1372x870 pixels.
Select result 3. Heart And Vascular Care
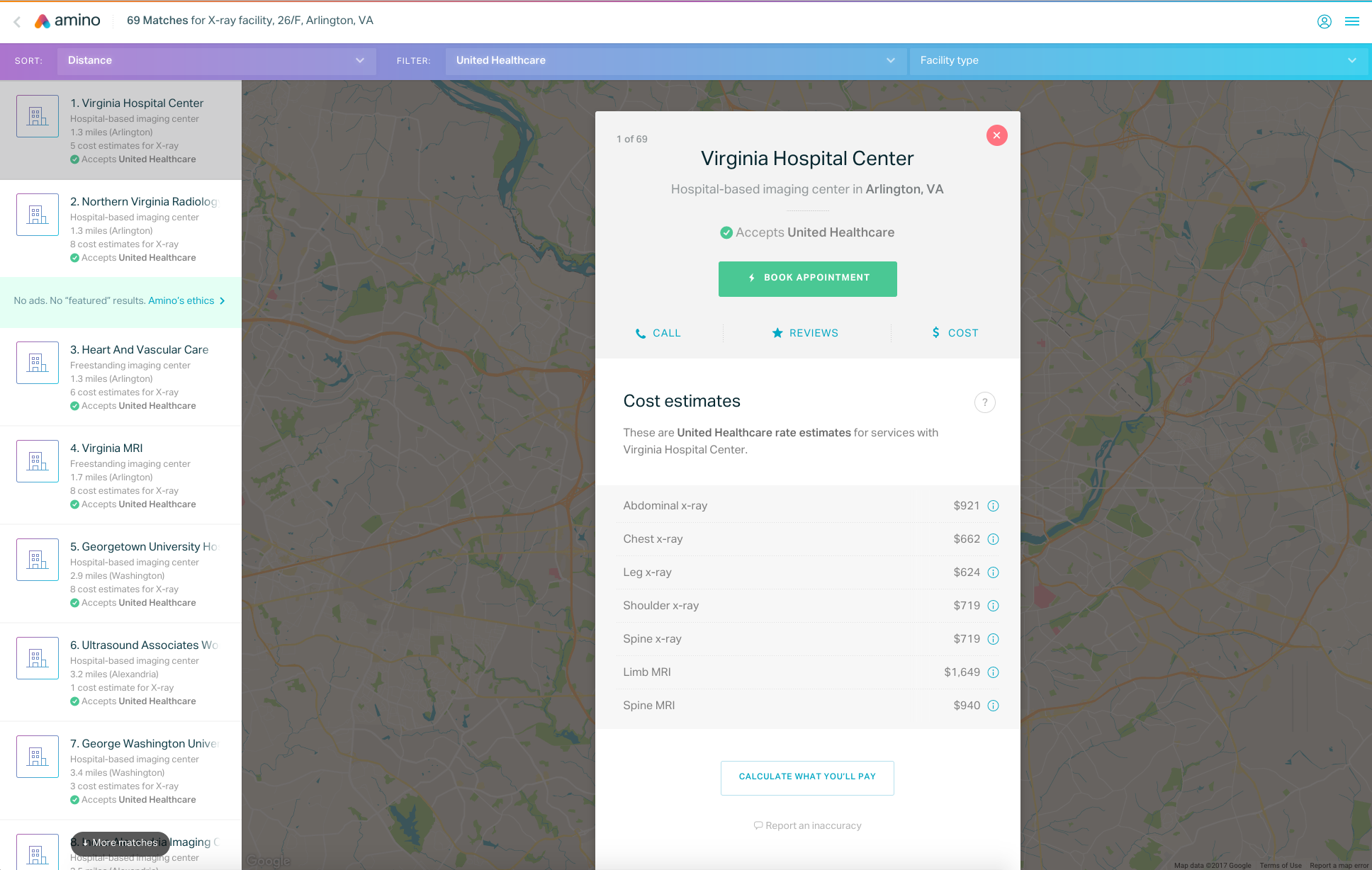[x=120, y=377]
